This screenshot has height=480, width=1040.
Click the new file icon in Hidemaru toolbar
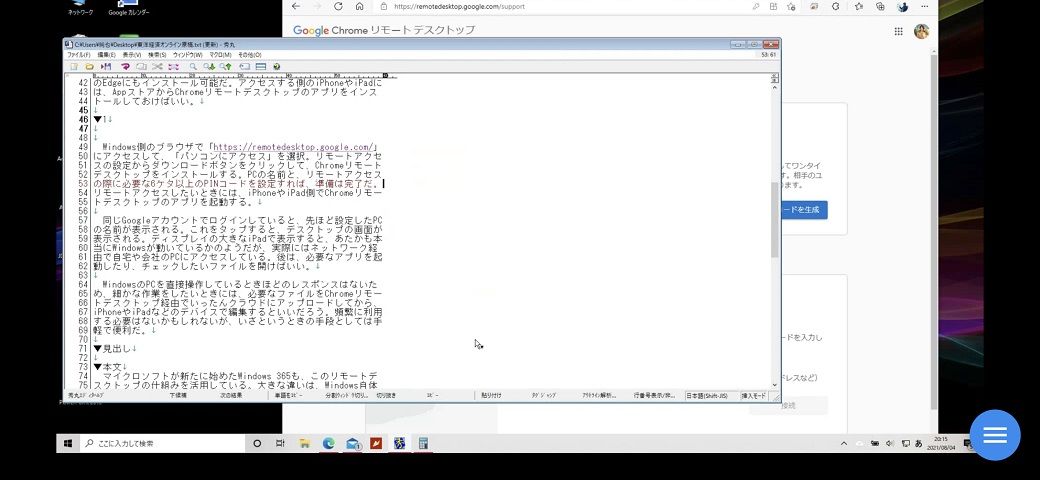tap(74, 66)
